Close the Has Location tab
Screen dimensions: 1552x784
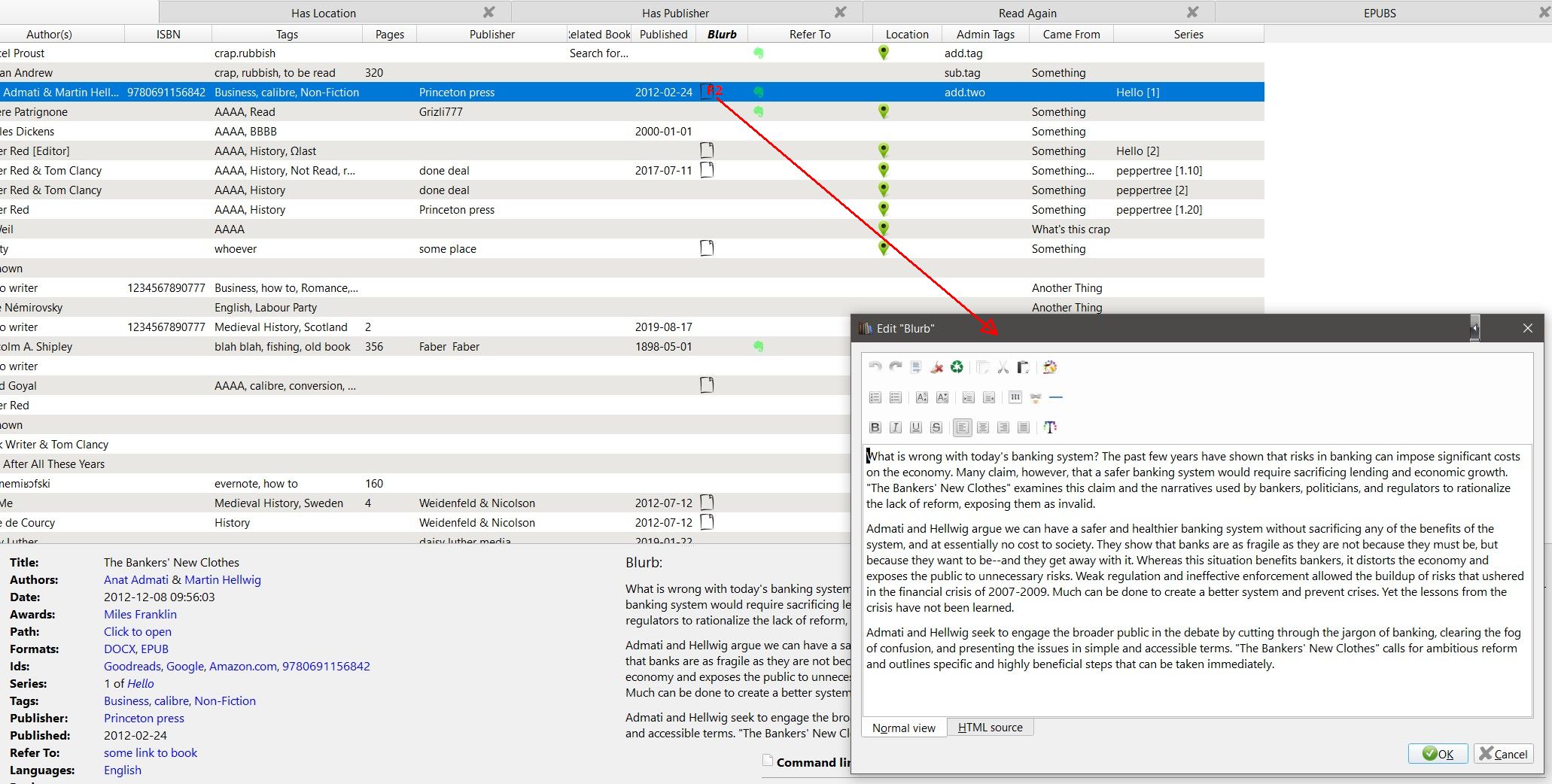489,12
